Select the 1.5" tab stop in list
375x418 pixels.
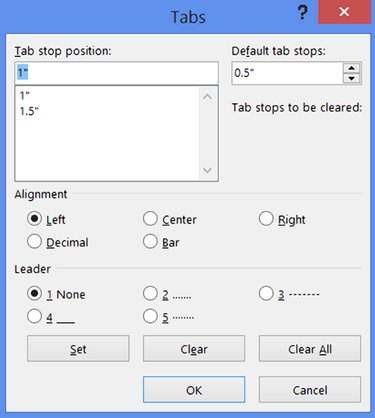pyautogui.click(x=29, y=111)
